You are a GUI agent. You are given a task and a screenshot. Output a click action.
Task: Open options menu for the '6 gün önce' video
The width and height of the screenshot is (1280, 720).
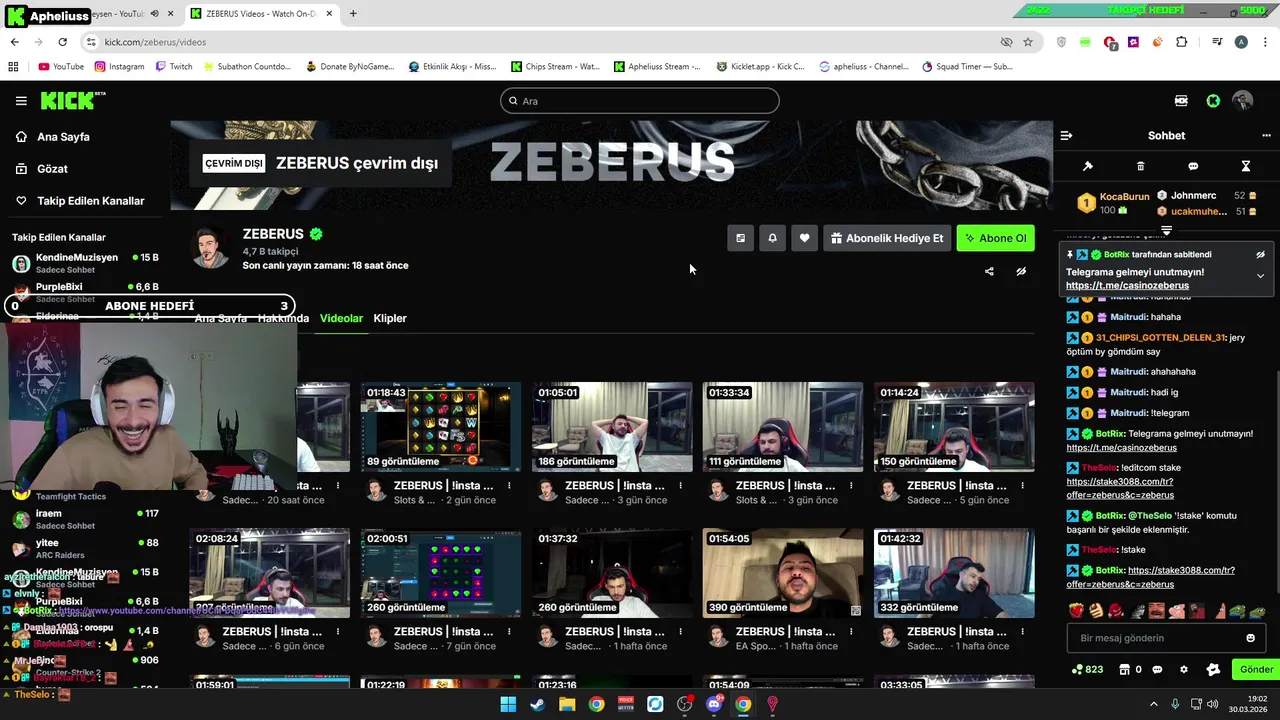[x=338, y=632]
